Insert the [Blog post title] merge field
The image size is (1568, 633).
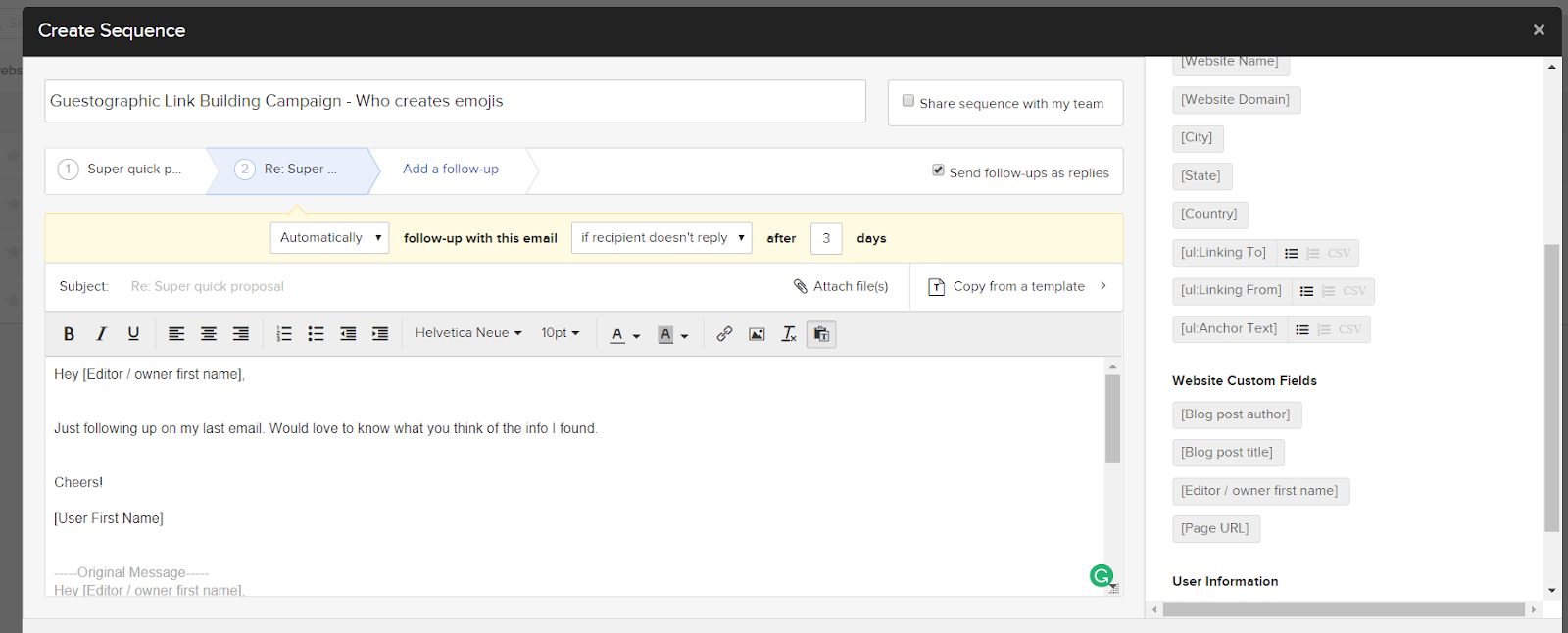coord(1227,453)
